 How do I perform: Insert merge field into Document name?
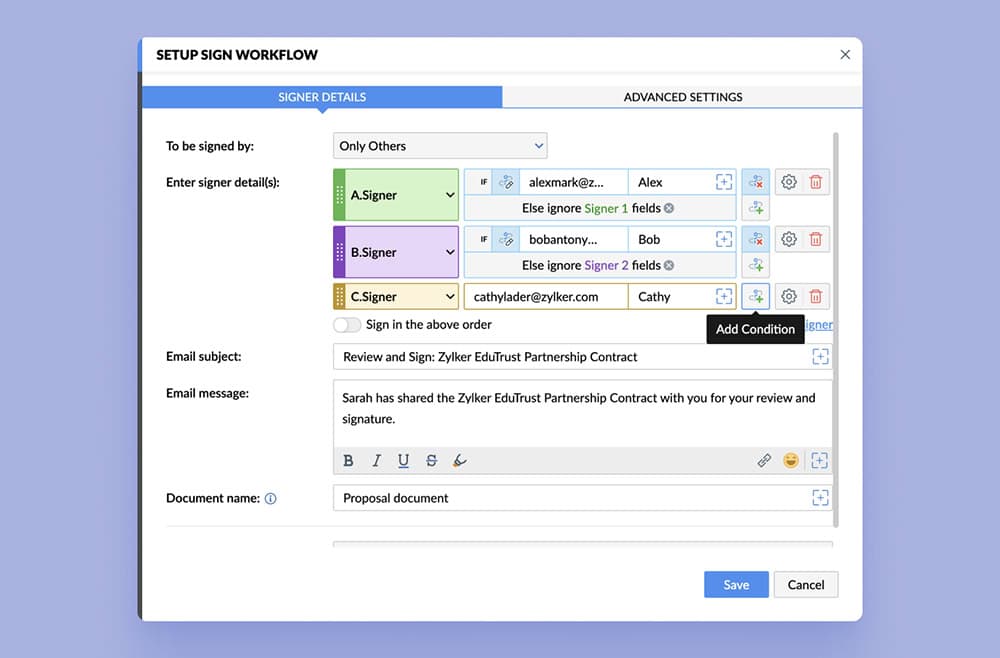820,498
